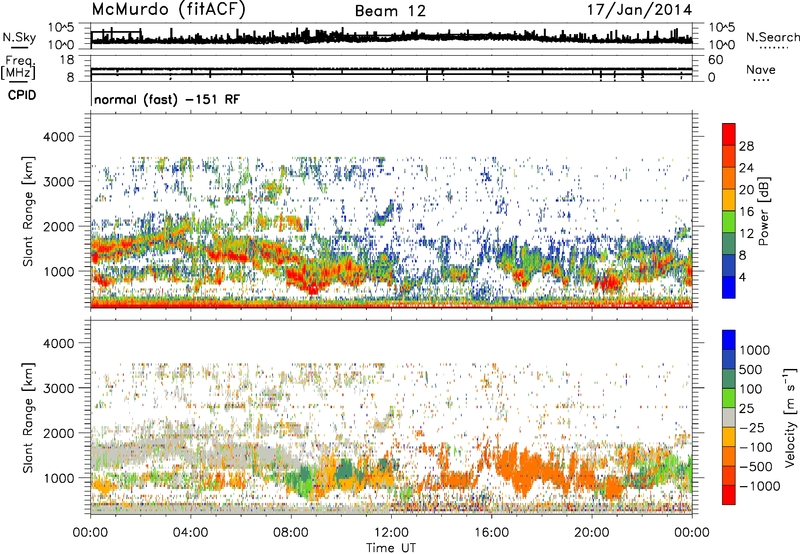This screenshot has height=554, width=800.
Task: Click the N.Search legend label
Action: (772, 37)
